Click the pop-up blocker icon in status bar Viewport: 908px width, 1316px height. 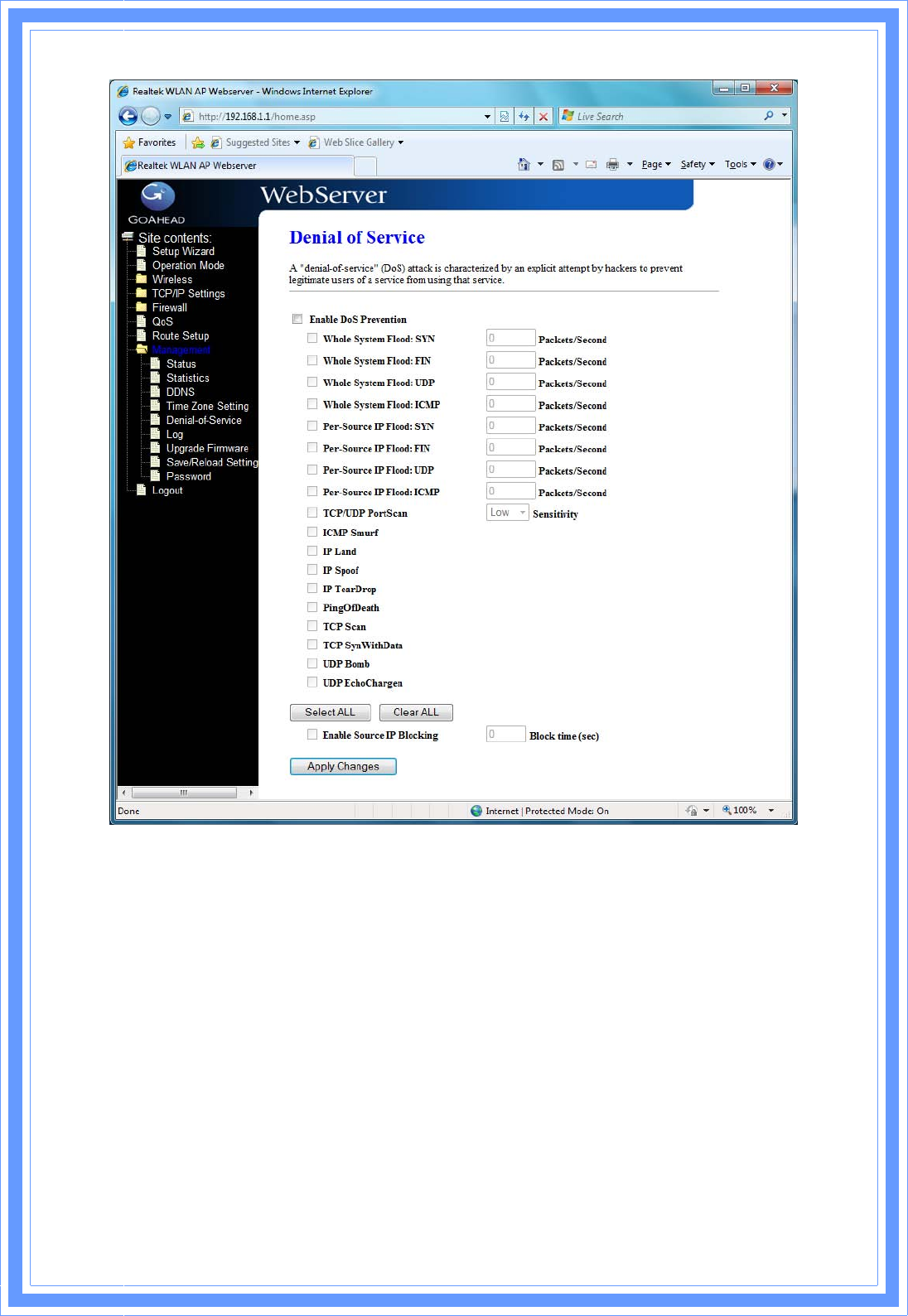(x=692, y=811)
